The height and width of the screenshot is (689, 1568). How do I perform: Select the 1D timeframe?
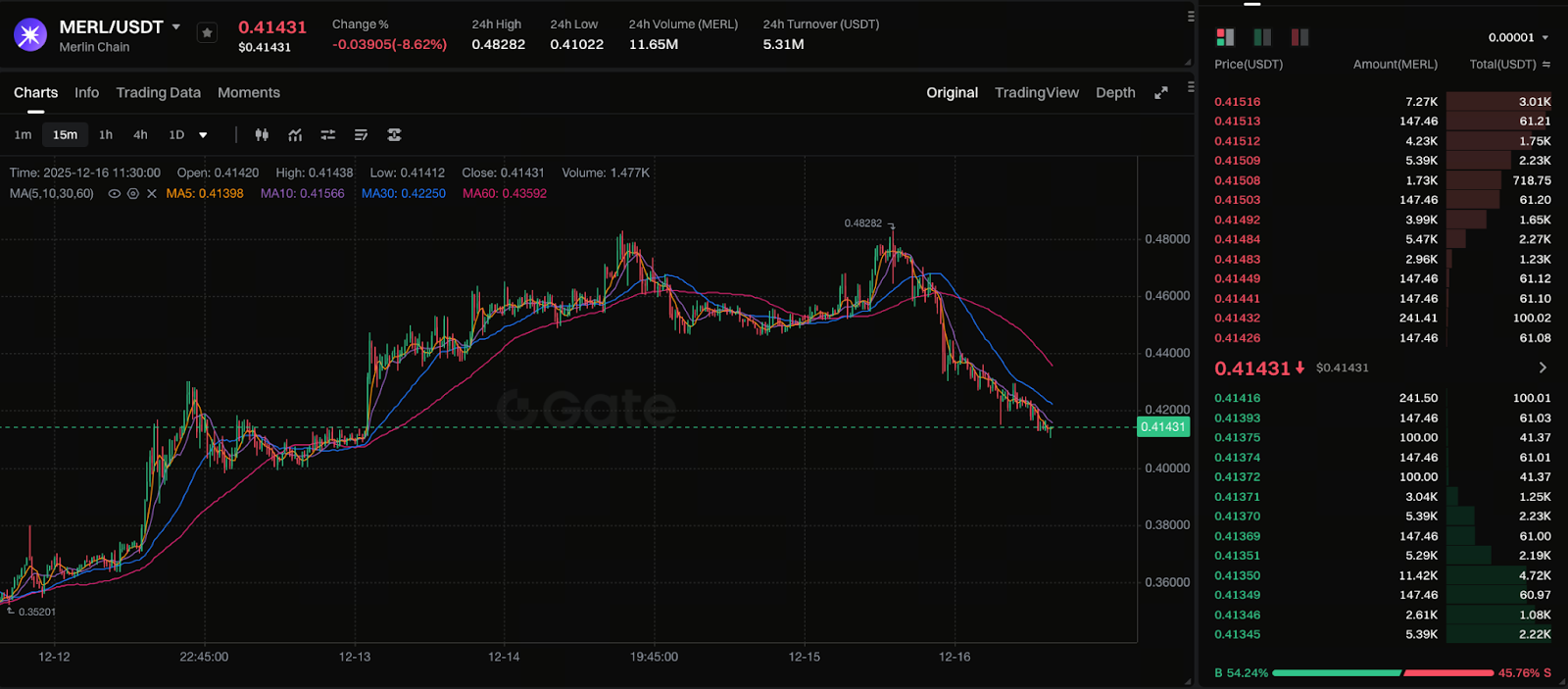pyautogui.click(x=176, y=135)
